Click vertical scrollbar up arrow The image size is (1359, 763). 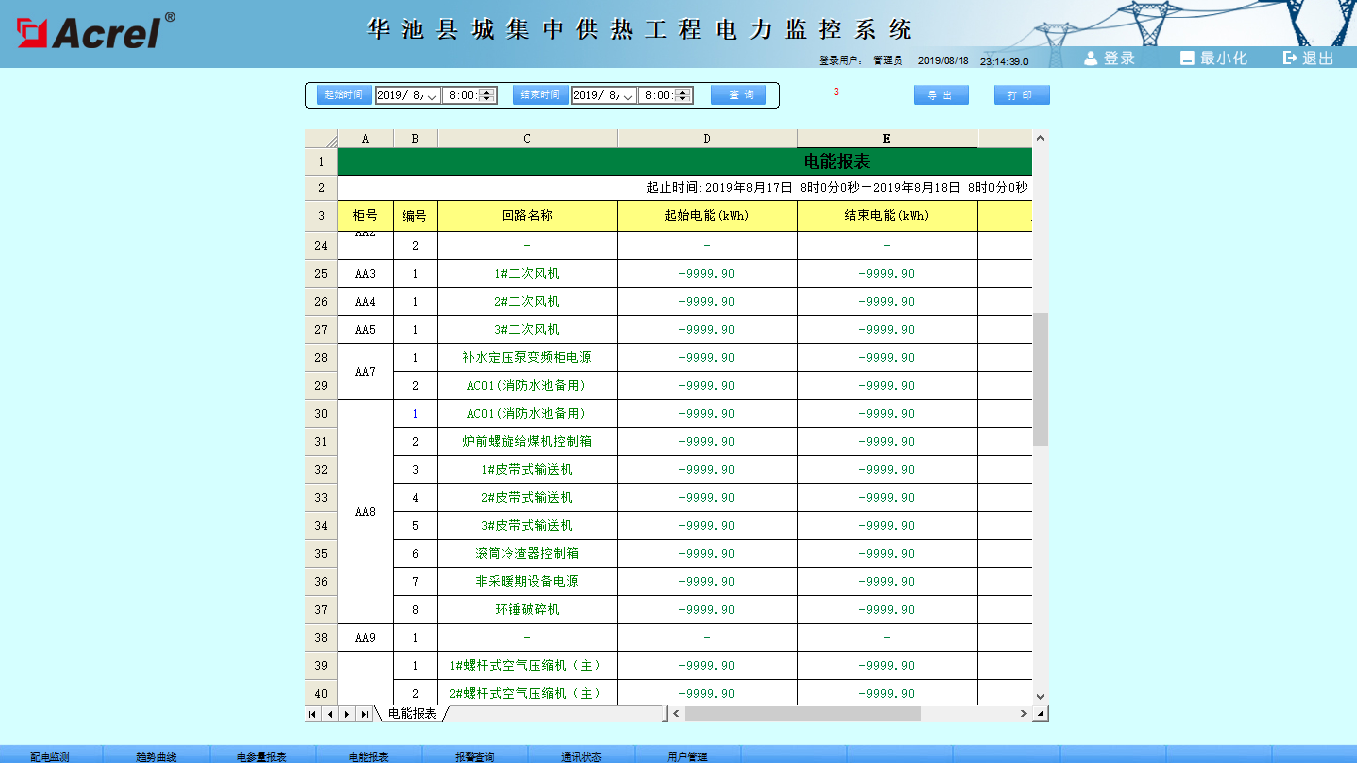(x=1040, y=138)
